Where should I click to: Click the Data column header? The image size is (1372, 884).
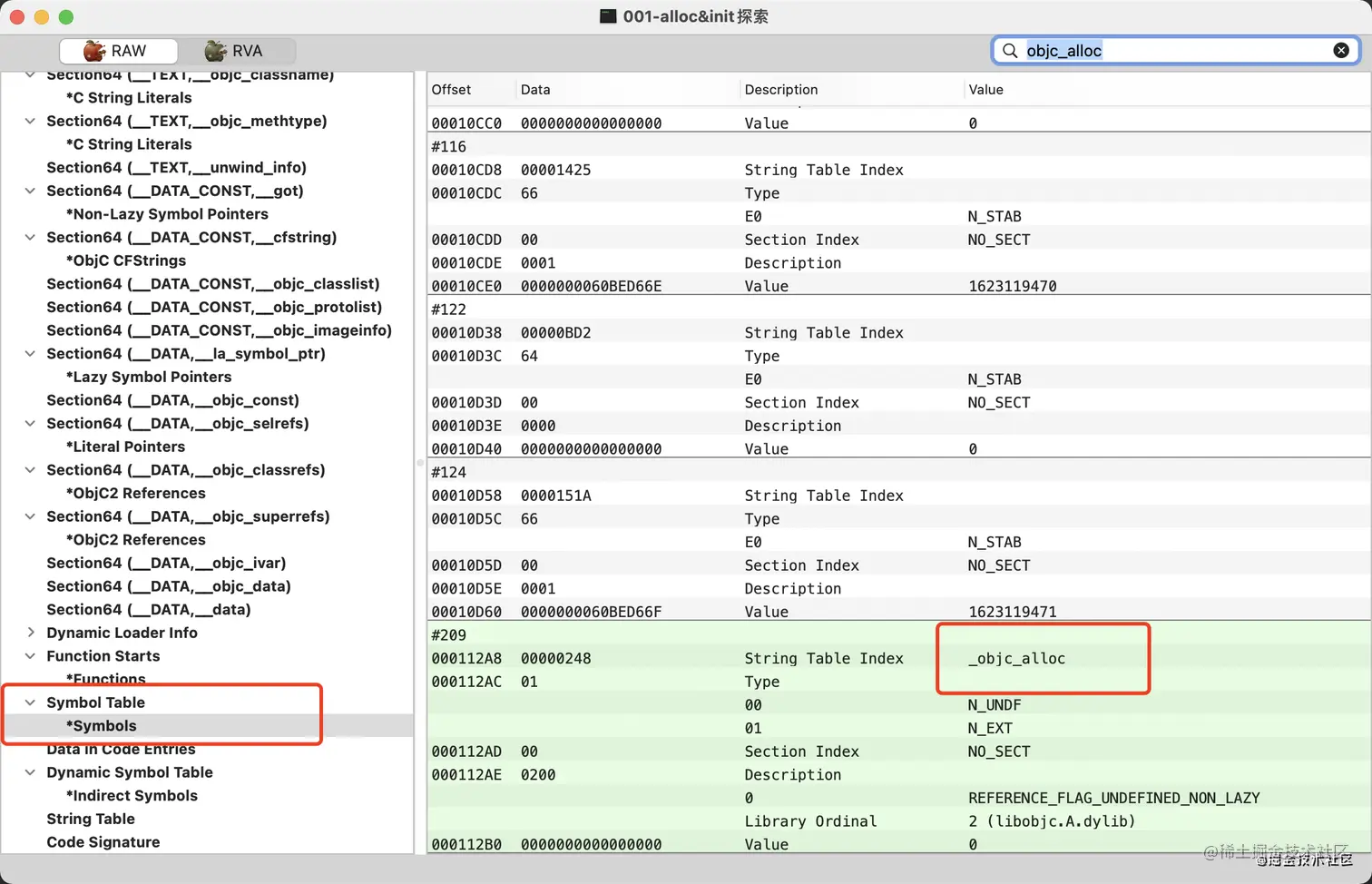[535, 89]
